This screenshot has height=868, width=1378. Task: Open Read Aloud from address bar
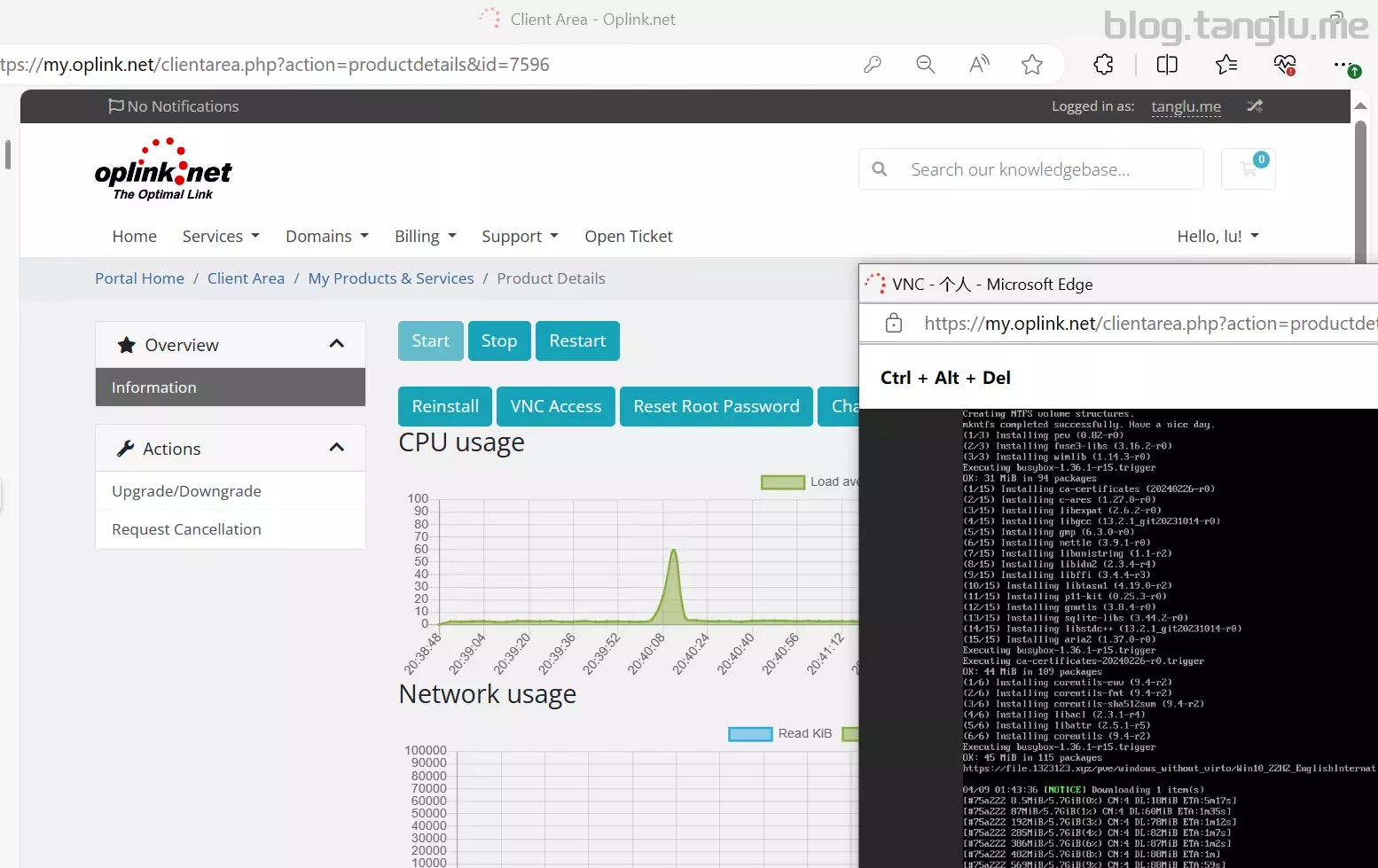tap(979, 65)
